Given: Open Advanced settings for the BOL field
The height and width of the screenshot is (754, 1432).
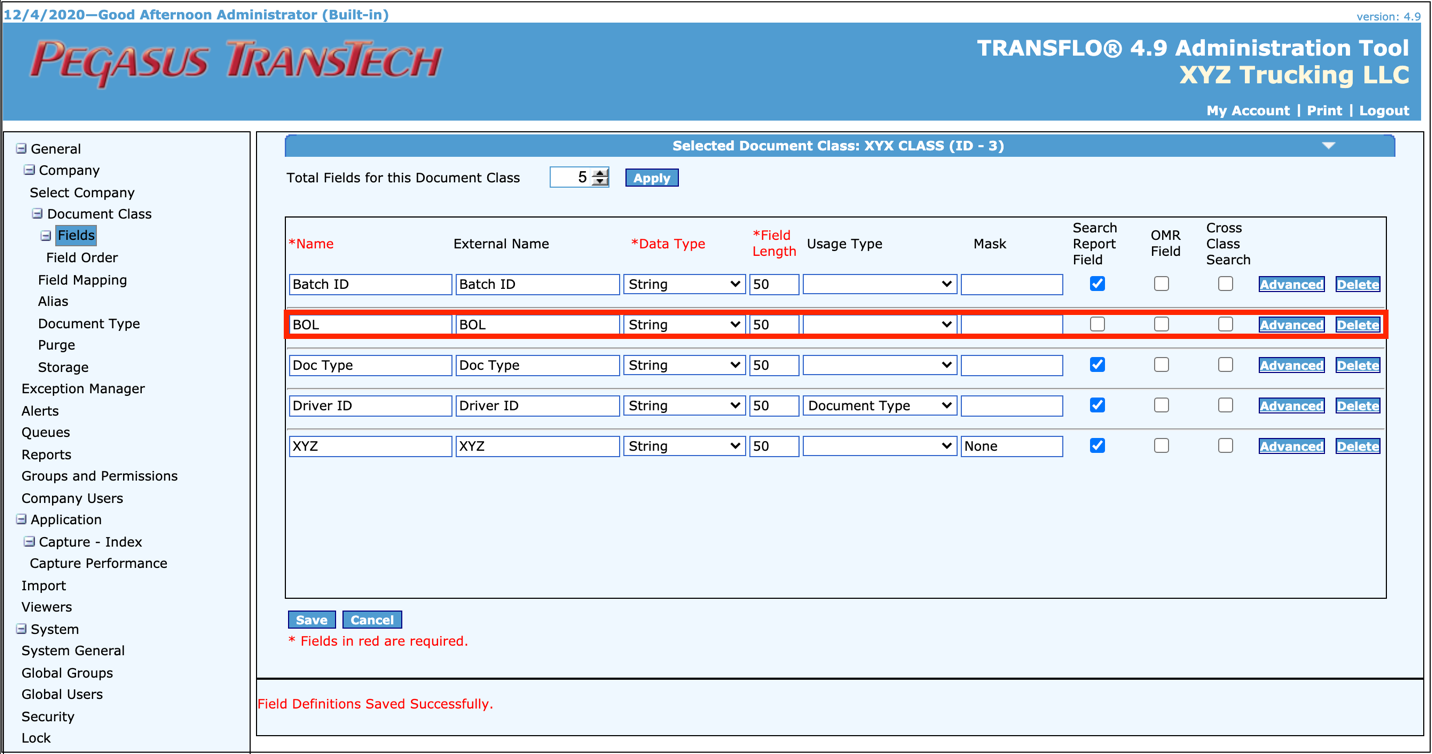Looking at the screenshot, I should click(x=1291, y=324).
